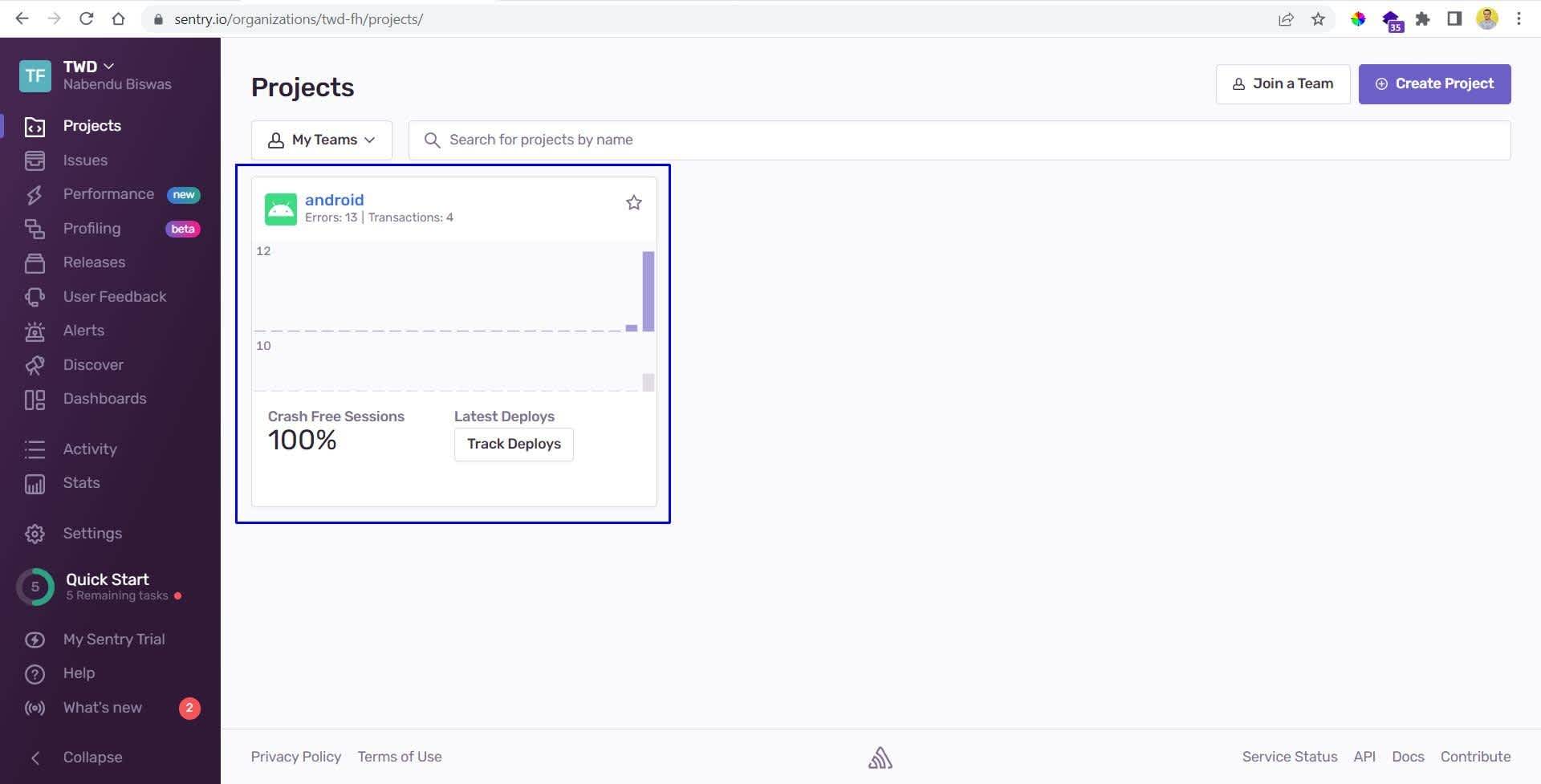The height and width of the screenshot is (784, 1541).
Task: Expand the TWD organization dropdown
Action: (x=88, y=67)
